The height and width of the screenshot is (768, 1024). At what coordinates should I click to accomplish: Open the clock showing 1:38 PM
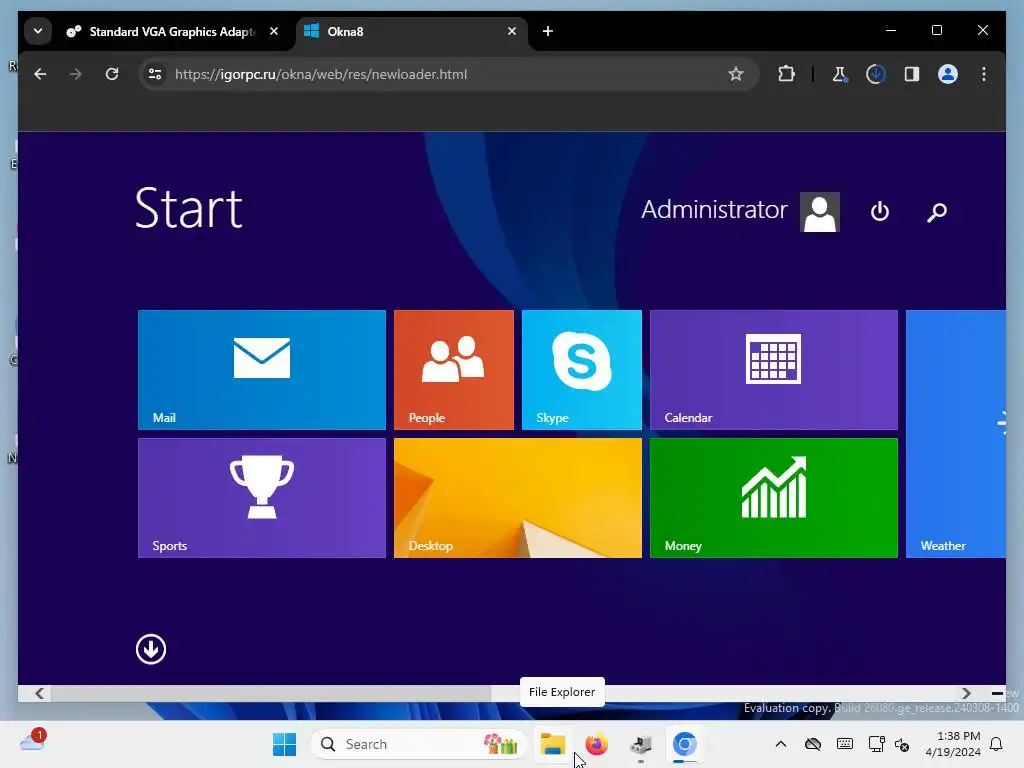click(953, 744)
